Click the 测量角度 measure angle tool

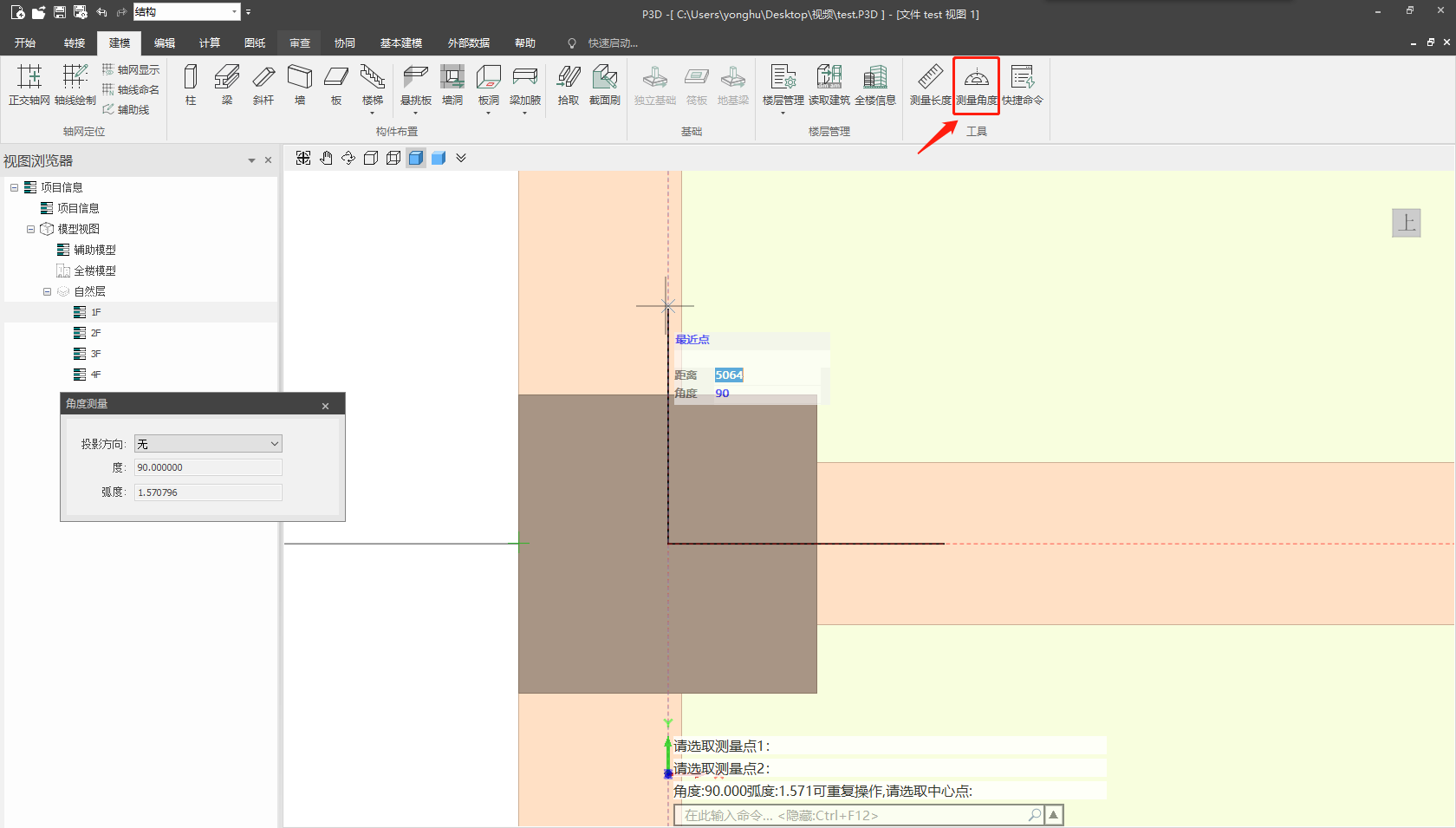pos(977,84)
